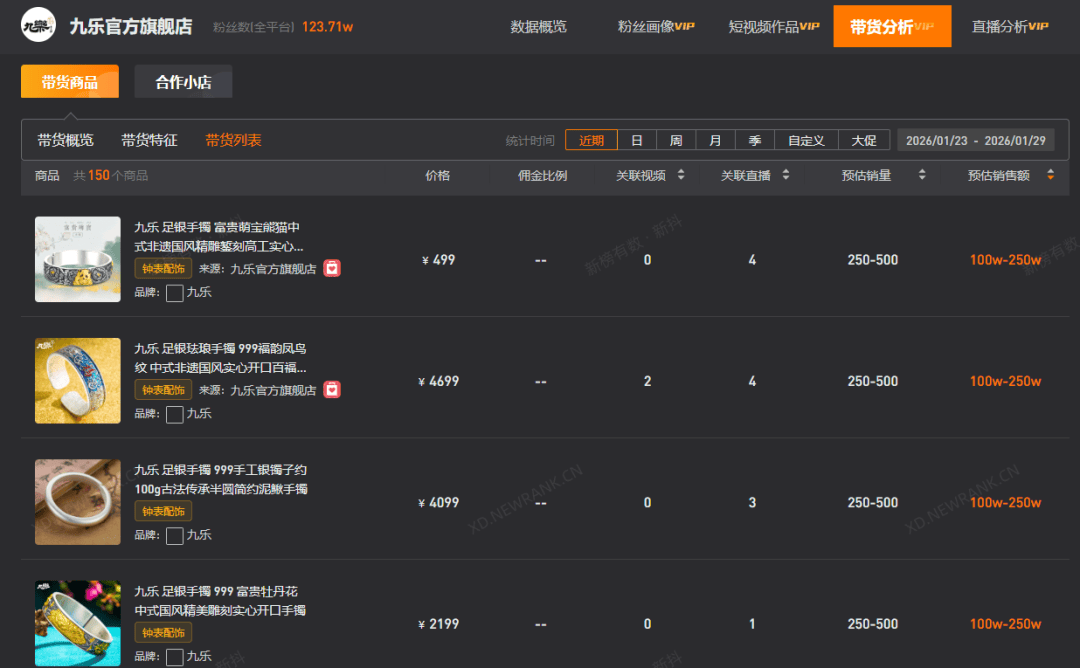Click the 钟表配饰 tag on third product
This screenshot has height=668, width=1080.
(x=163, y=511)
